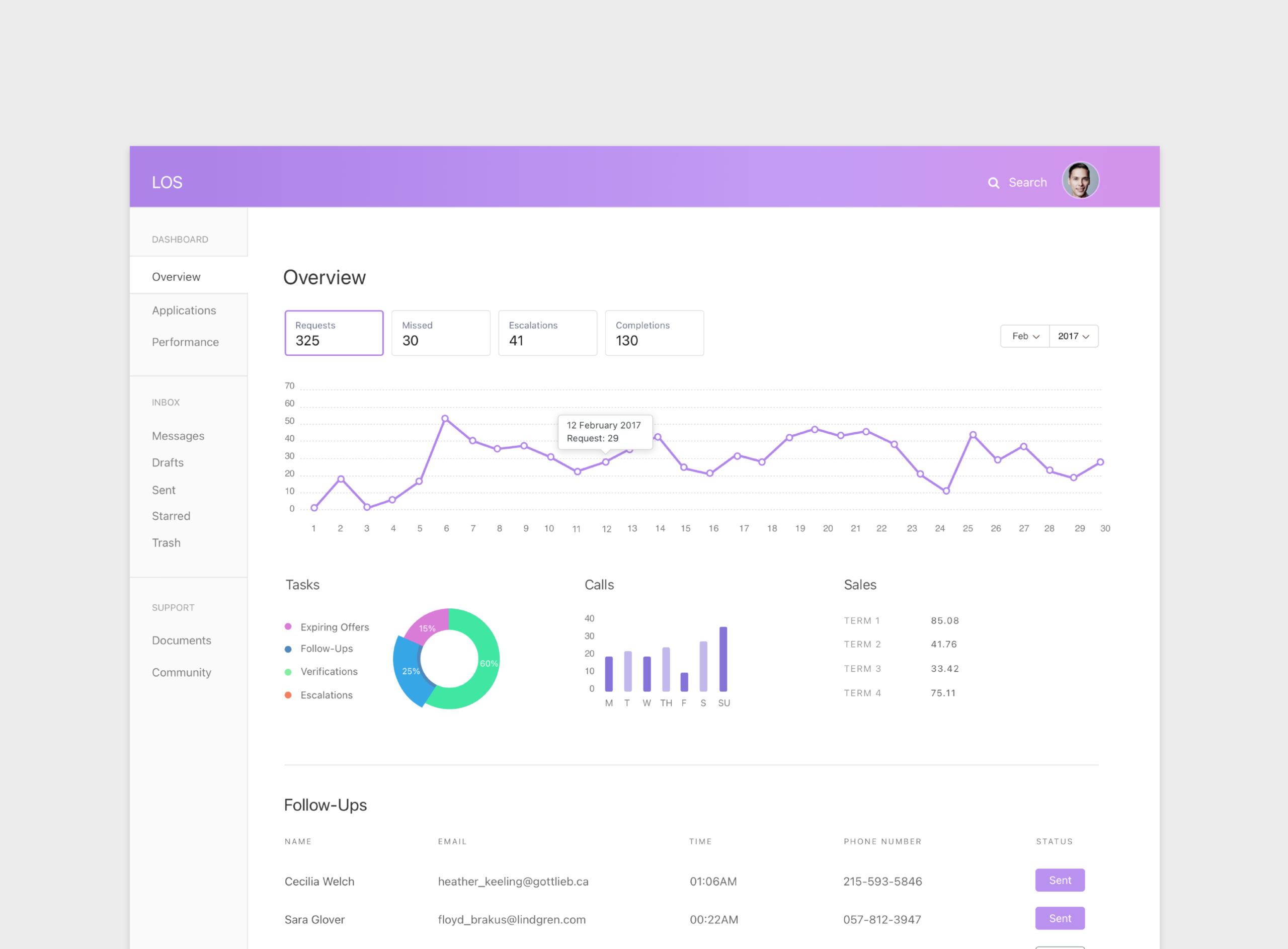The width and height of the screenshot is (1288, 949).
Task: Click the SU bar in Calls chart
Action: [723, 660]
